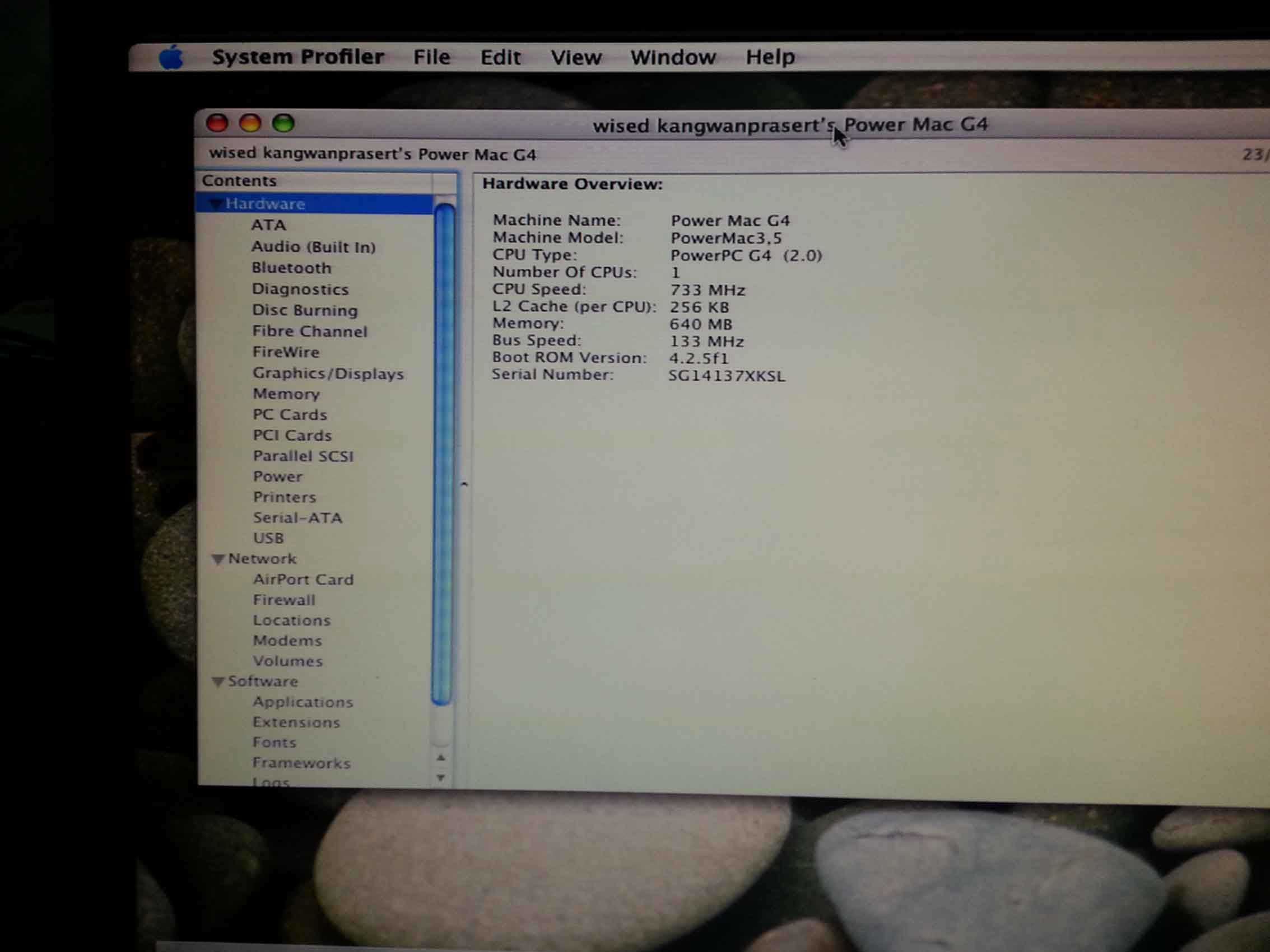Screen dimensions: 1270x952
Task: Select USB in the contents list
Action: pos(269,538)
